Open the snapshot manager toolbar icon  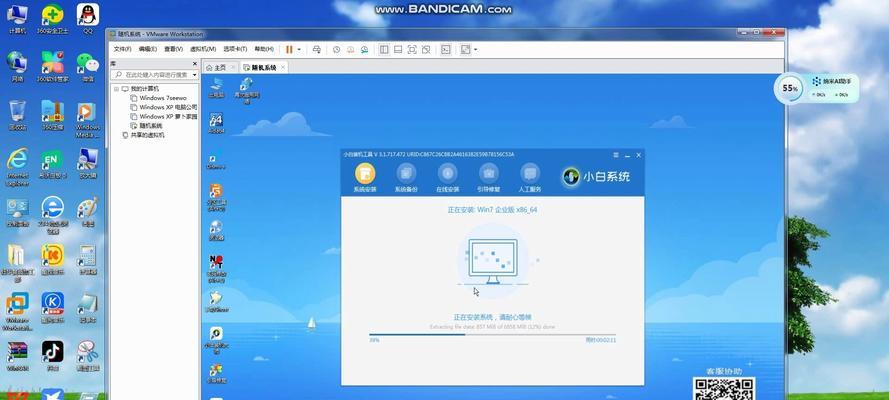tap(365, 50)
